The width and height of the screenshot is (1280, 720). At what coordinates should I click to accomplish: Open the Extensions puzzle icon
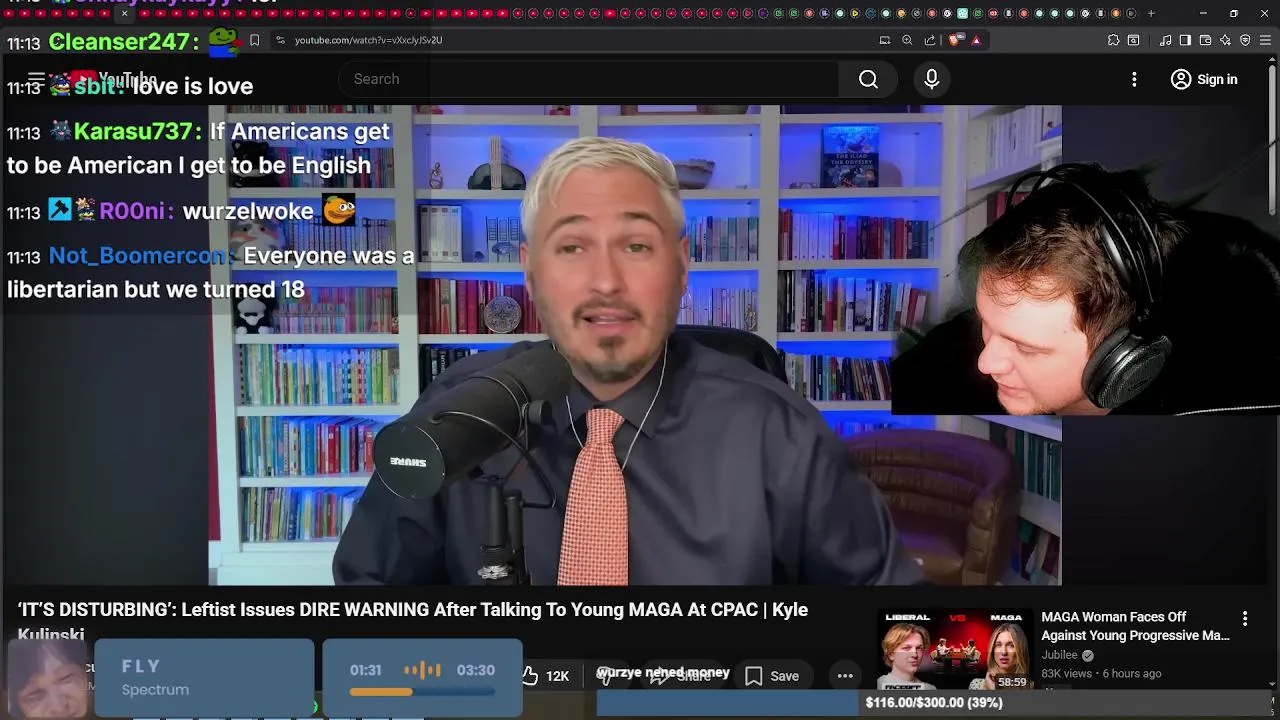[x=1113, y=40]
